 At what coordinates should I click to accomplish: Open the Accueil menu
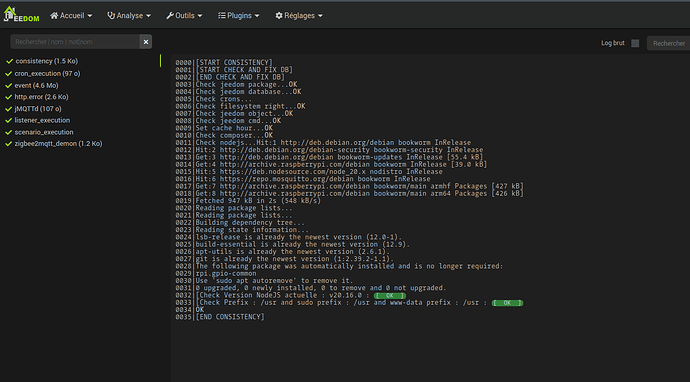click(71, 15)
